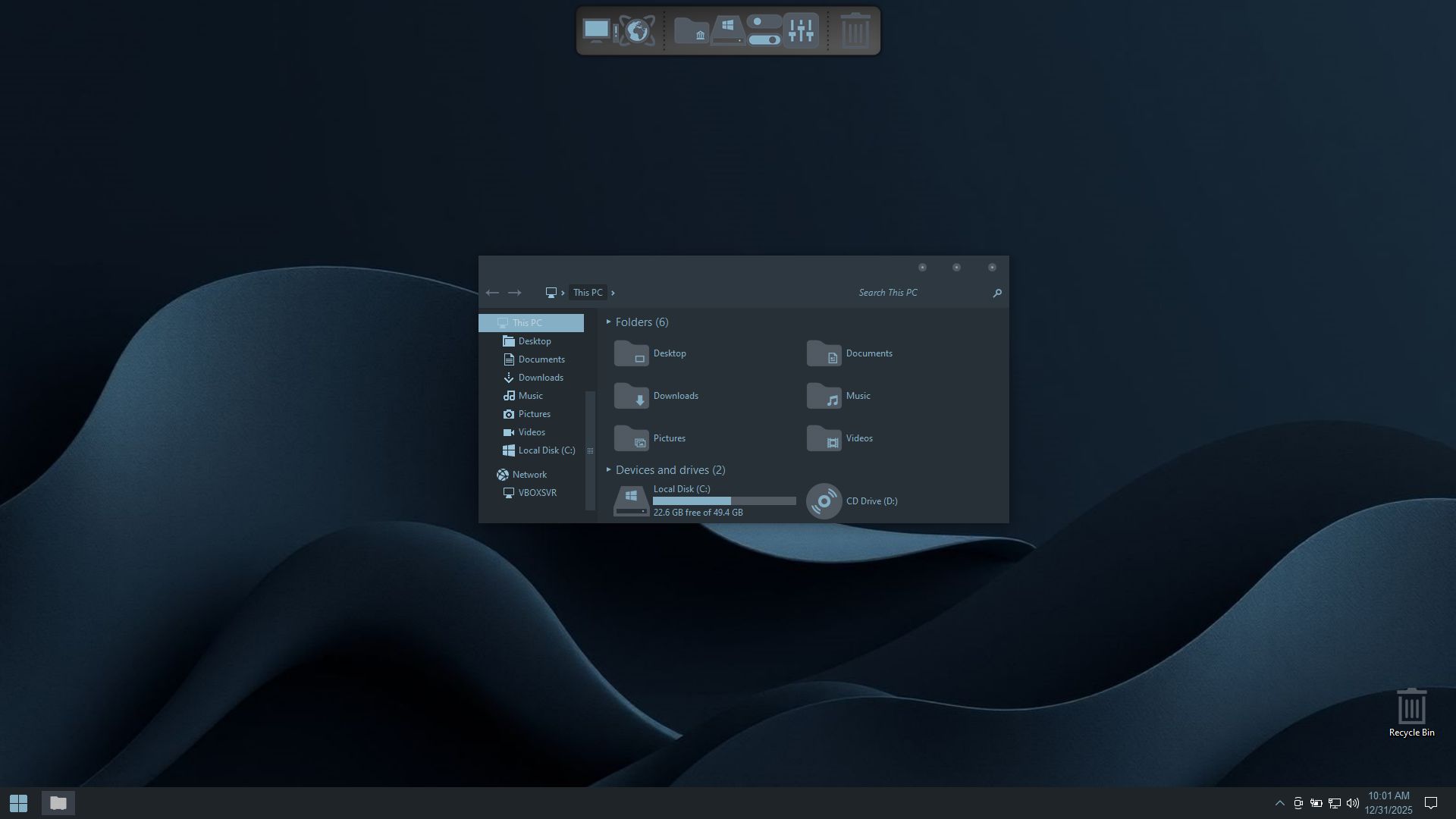The width and height of the screenshot is (1456, 819).
Task: Open the trash bin icon in dock
Action: pyautogui.click(x=855, y=31)
